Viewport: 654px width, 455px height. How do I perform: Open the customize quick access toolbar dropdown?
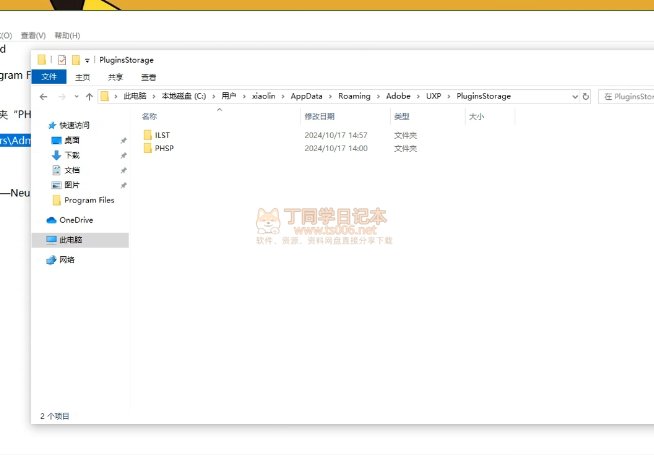tap(87, 60)
